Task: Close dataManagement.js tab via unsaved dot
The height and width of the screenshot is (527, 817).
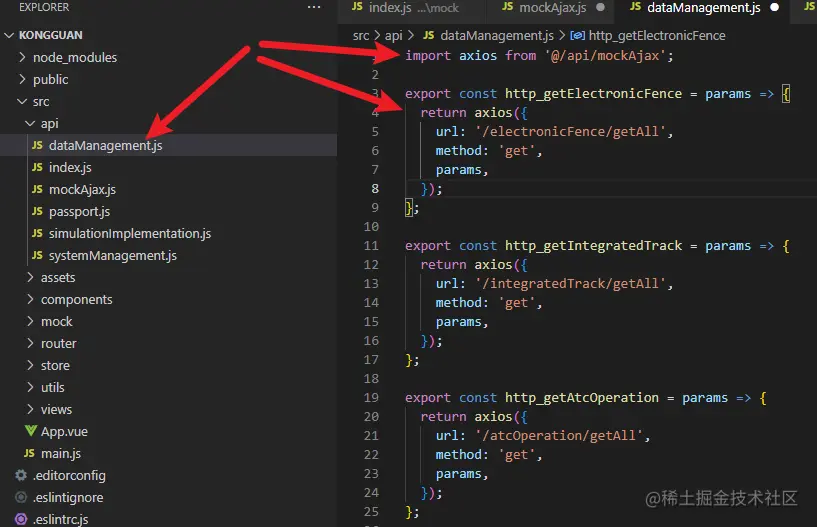Action: pos(774,8)
